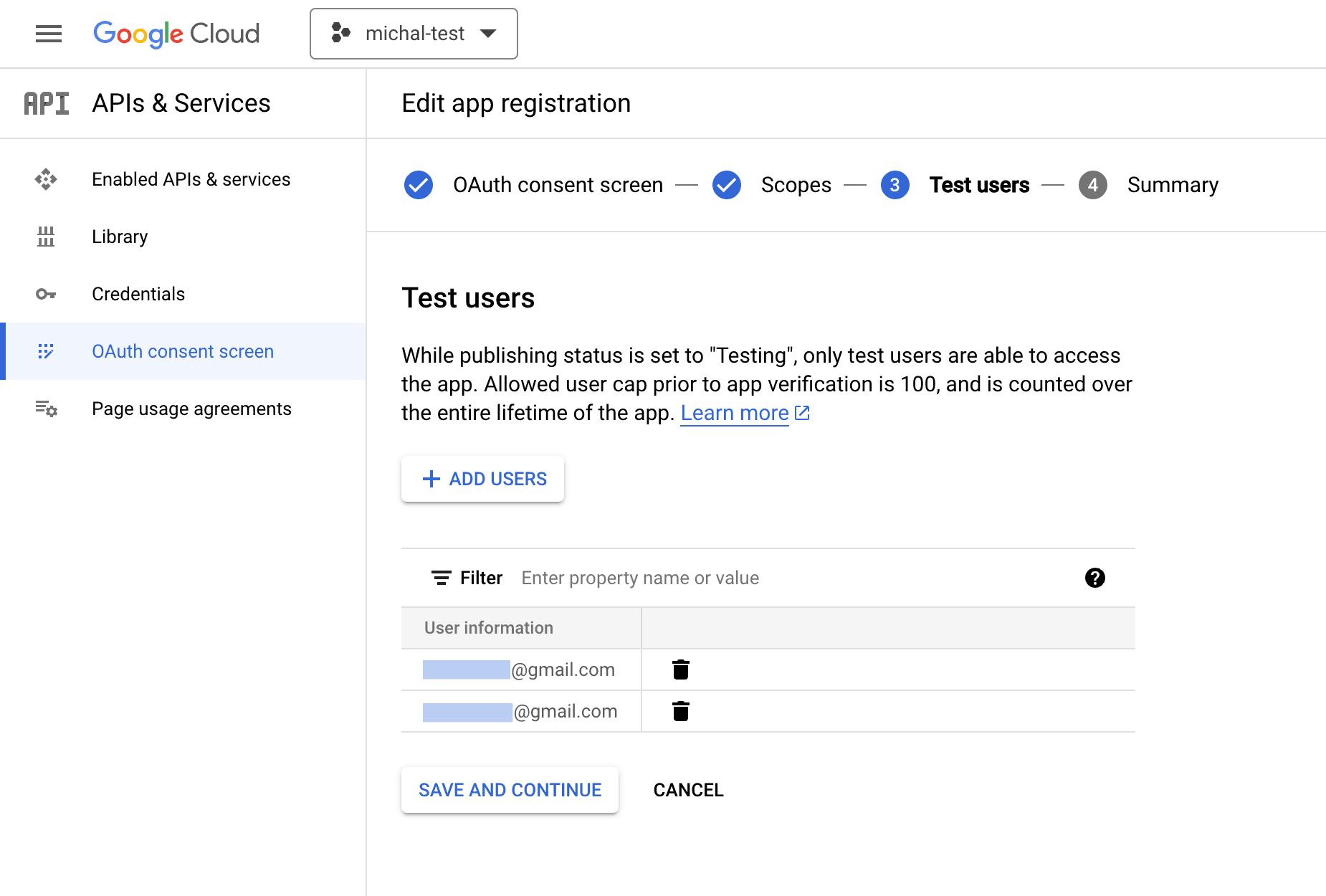Open the michal-test project selector dropdown

click(414, 34)
